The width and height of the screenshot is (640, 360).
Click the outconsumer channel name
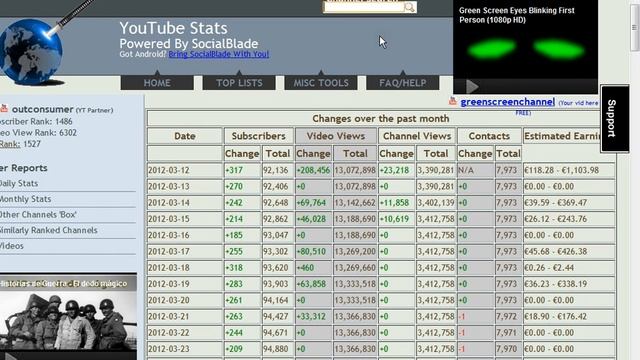[42, 109]
